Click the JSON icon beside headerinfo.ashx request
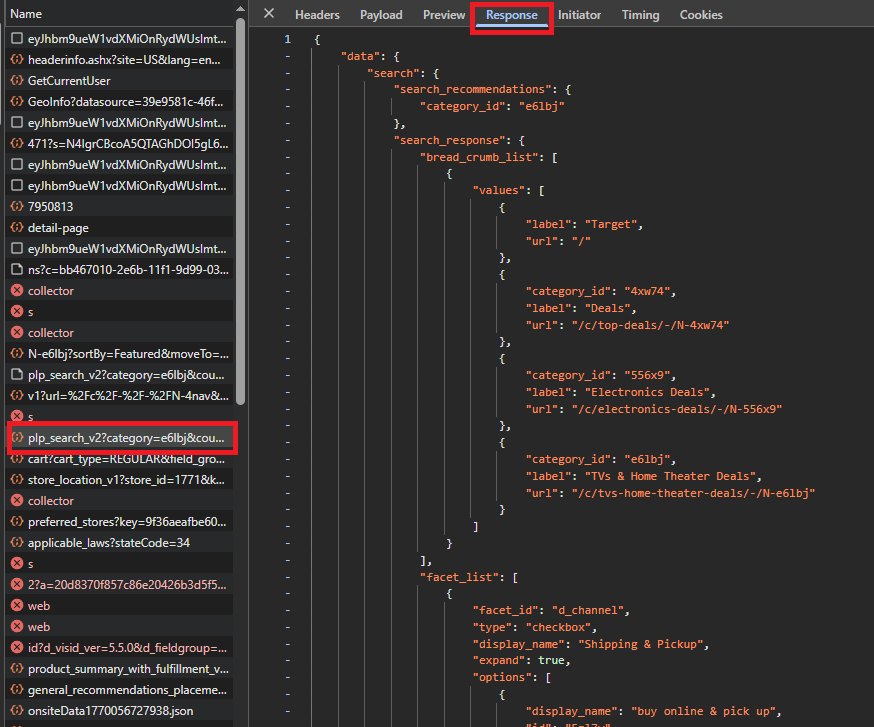The height and width of the screenshot is (727, 874). coord(17,59)
